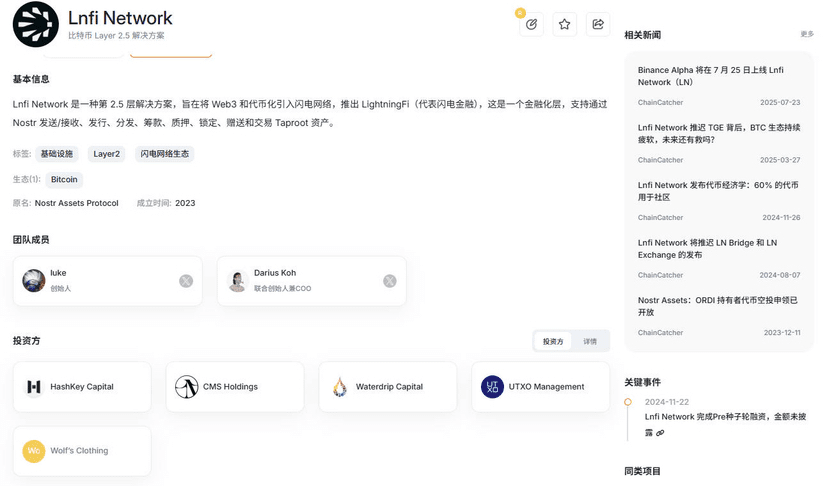The width and height of the screenshot is (829, 486).
Task: Open 更多 related news link
Action: click(807, 34)
